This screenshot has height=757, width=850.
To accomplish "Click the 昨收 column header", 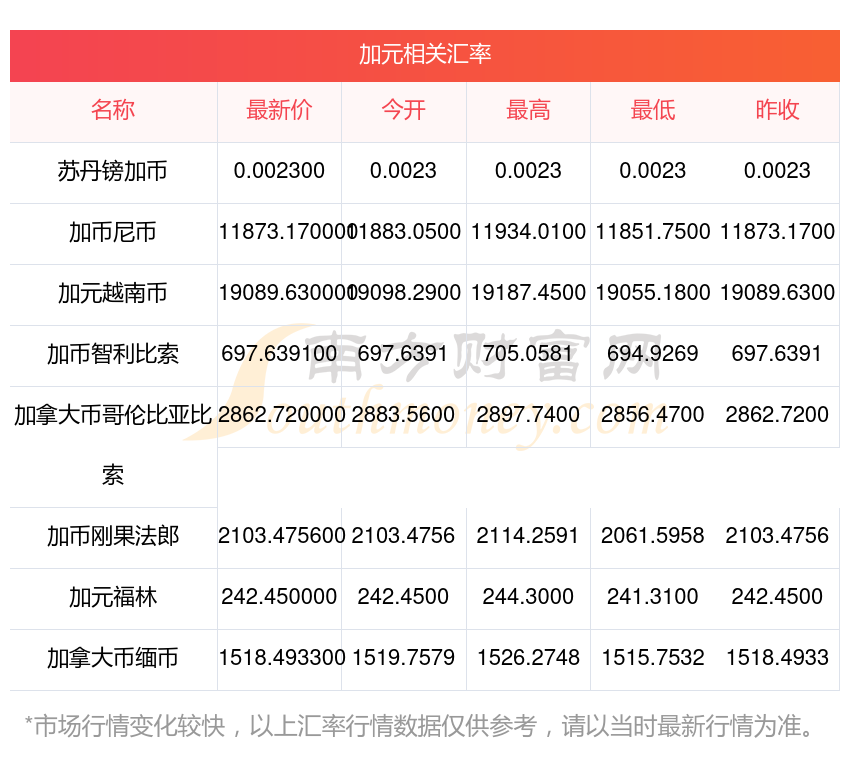I will pyautogui.click(x=777, y=110).
